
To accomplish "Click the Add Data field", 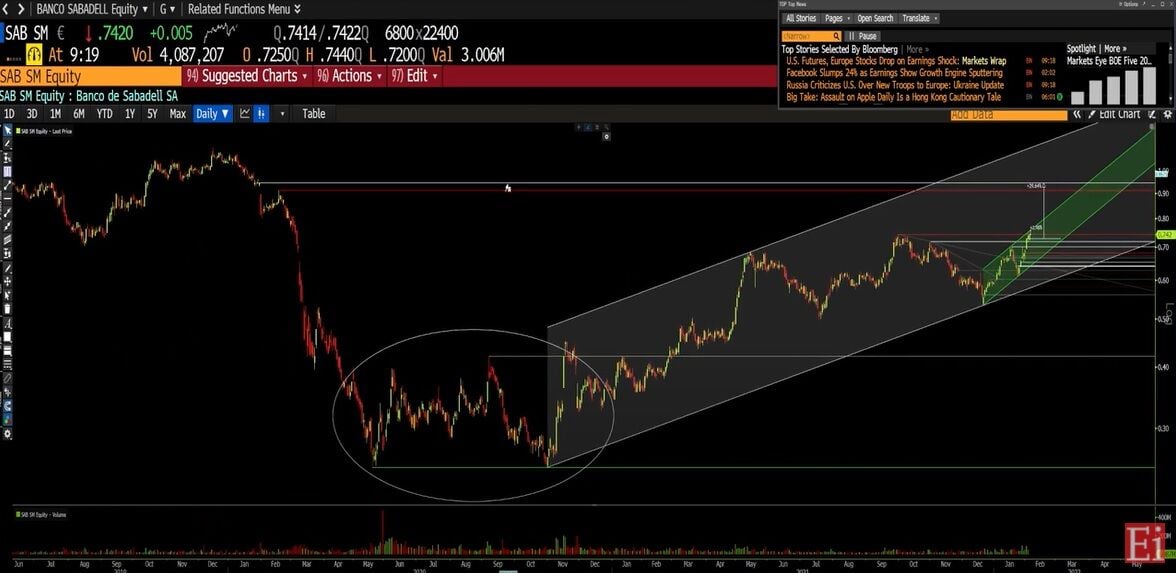I will 1008,114.
